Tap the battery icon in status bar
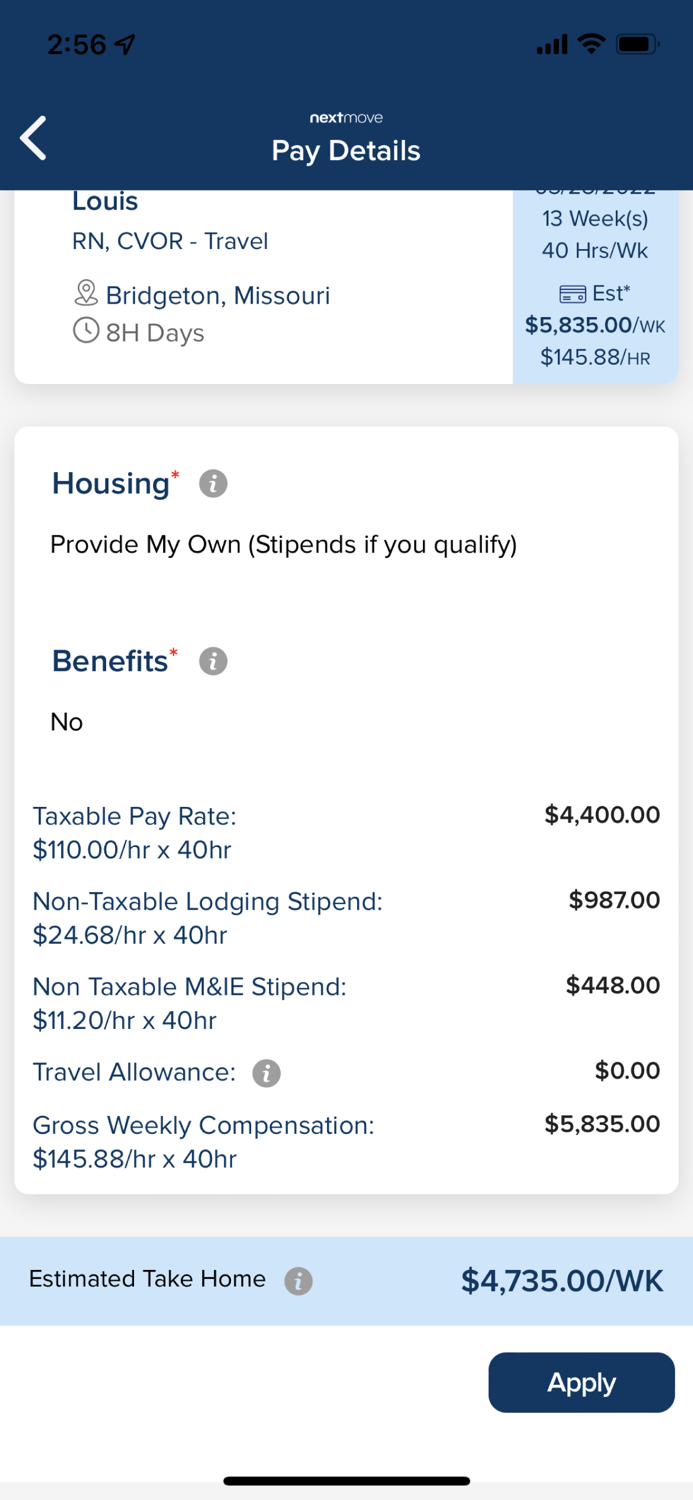 [x=636, y=44]
